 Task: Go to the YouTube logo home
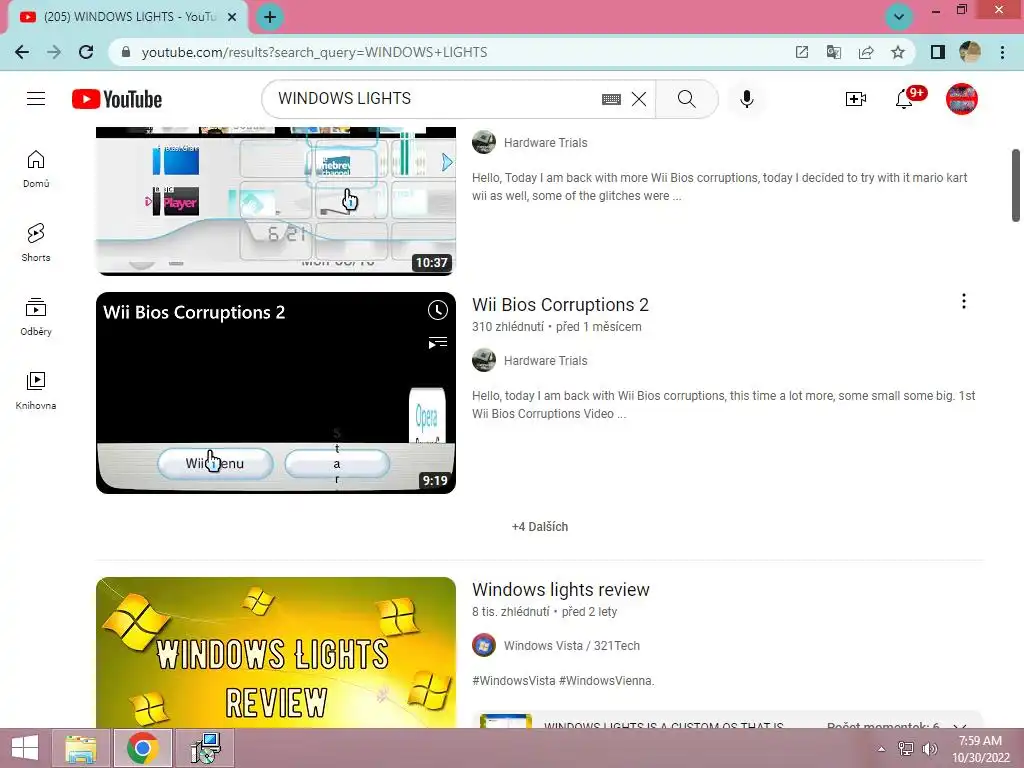[117, 99]
